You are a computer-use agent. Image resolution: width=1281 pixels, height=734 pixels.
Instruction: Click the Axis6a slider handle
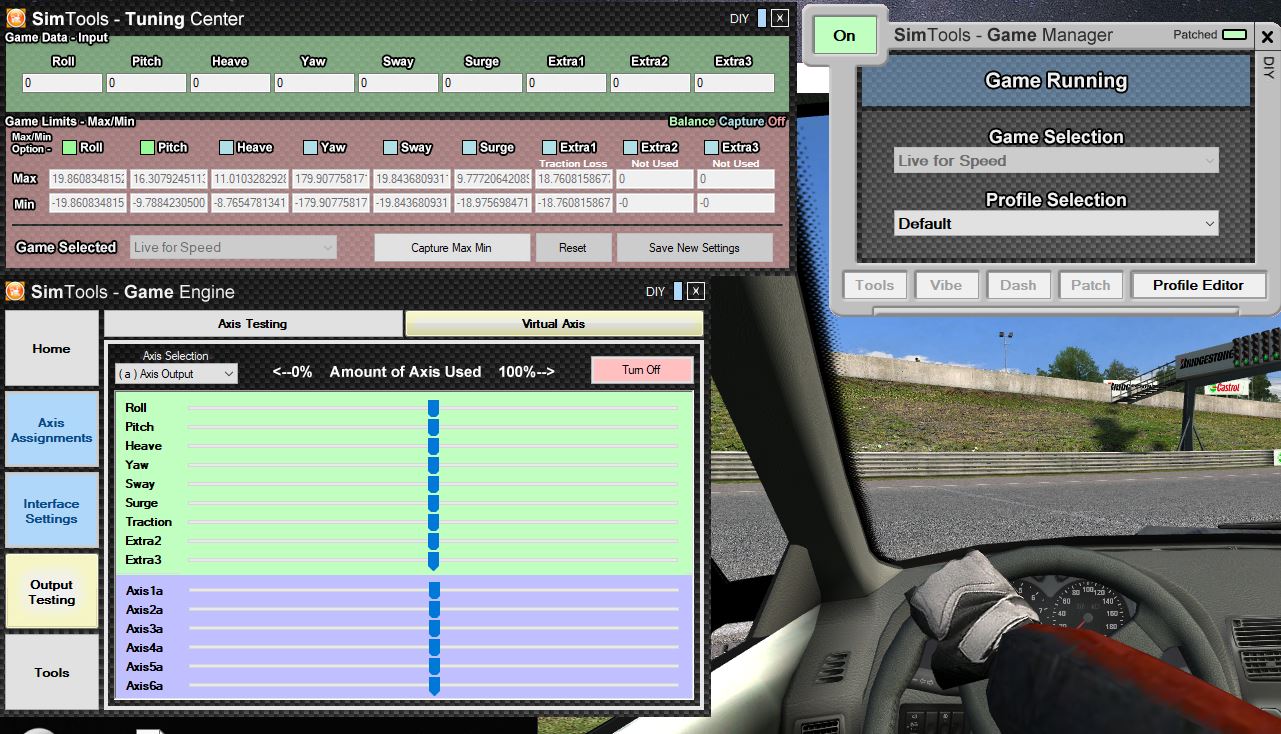coord(434,686)
